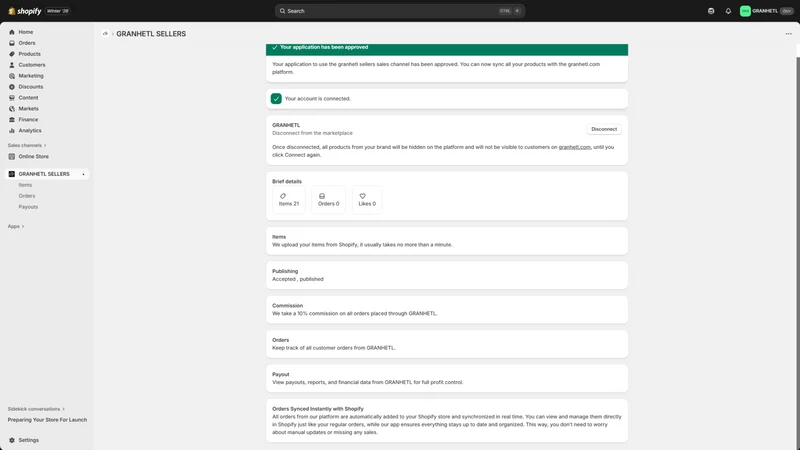Viewport: 800px width, 450px height.
Task: Click the Settings gear icon
Action: tap(12, 440)
